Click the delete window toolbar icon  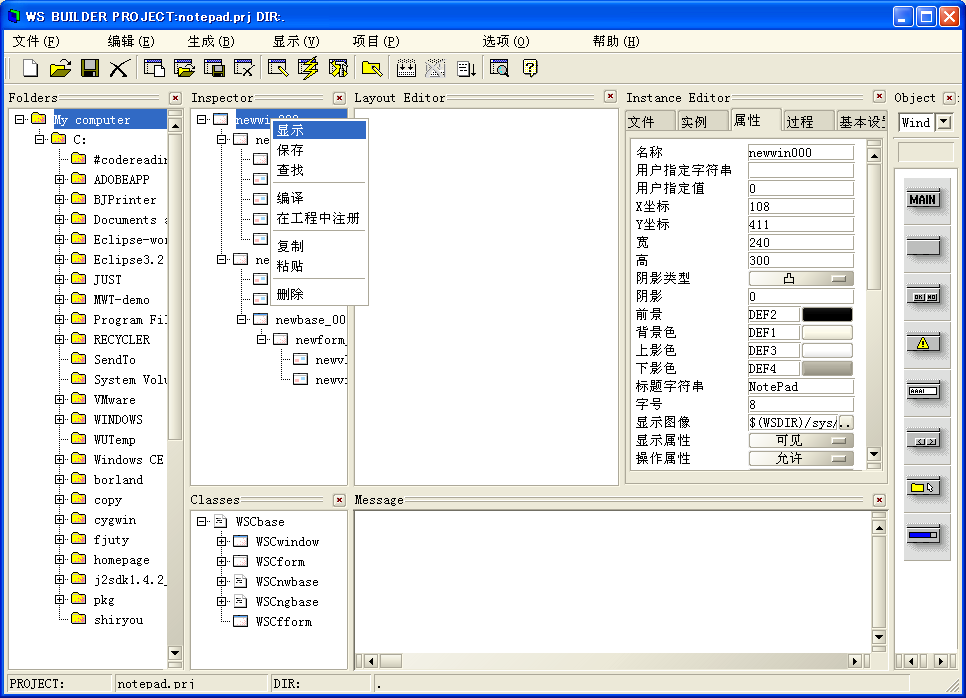coord(244,68)
